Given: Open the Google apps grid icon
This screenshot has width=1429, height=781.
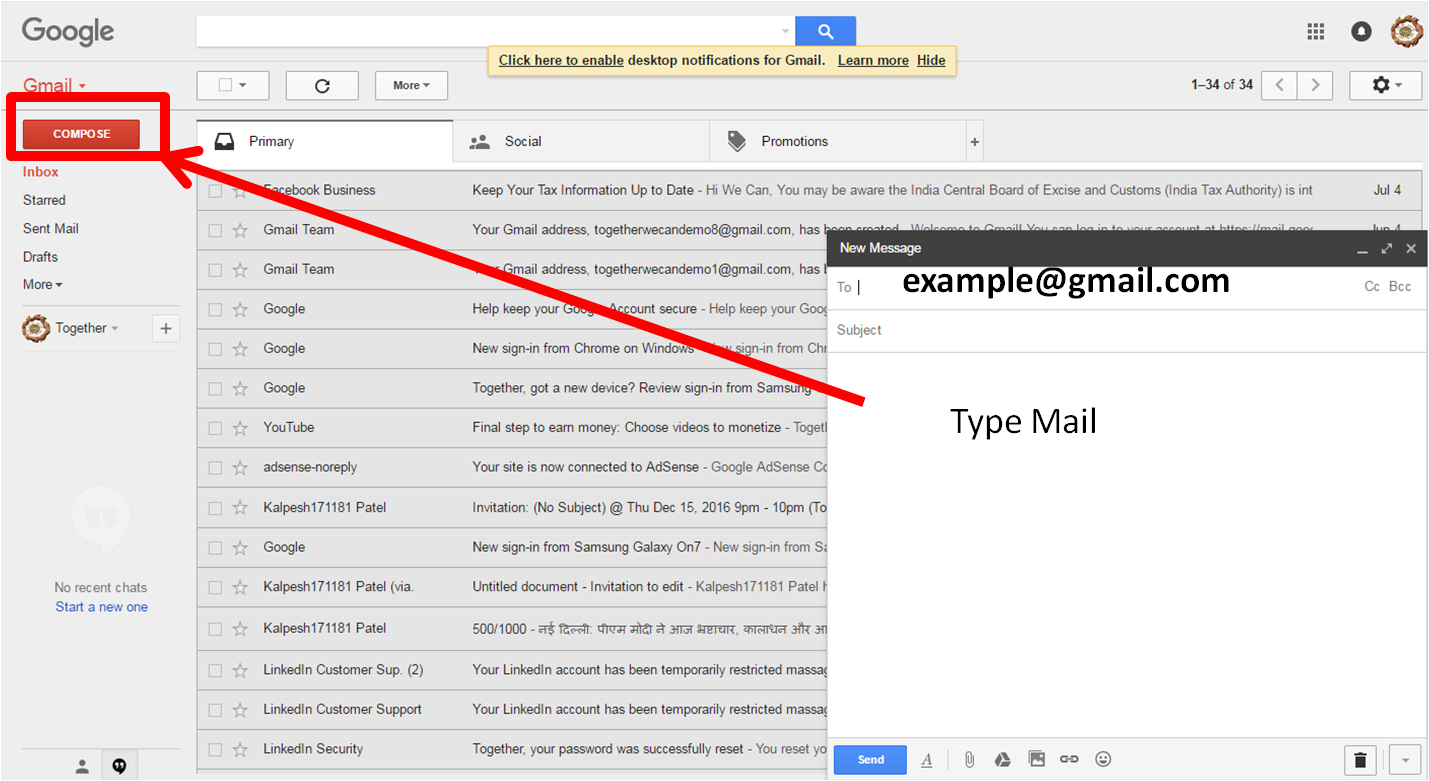Looking at the screenshot, I should [1316, 31].
